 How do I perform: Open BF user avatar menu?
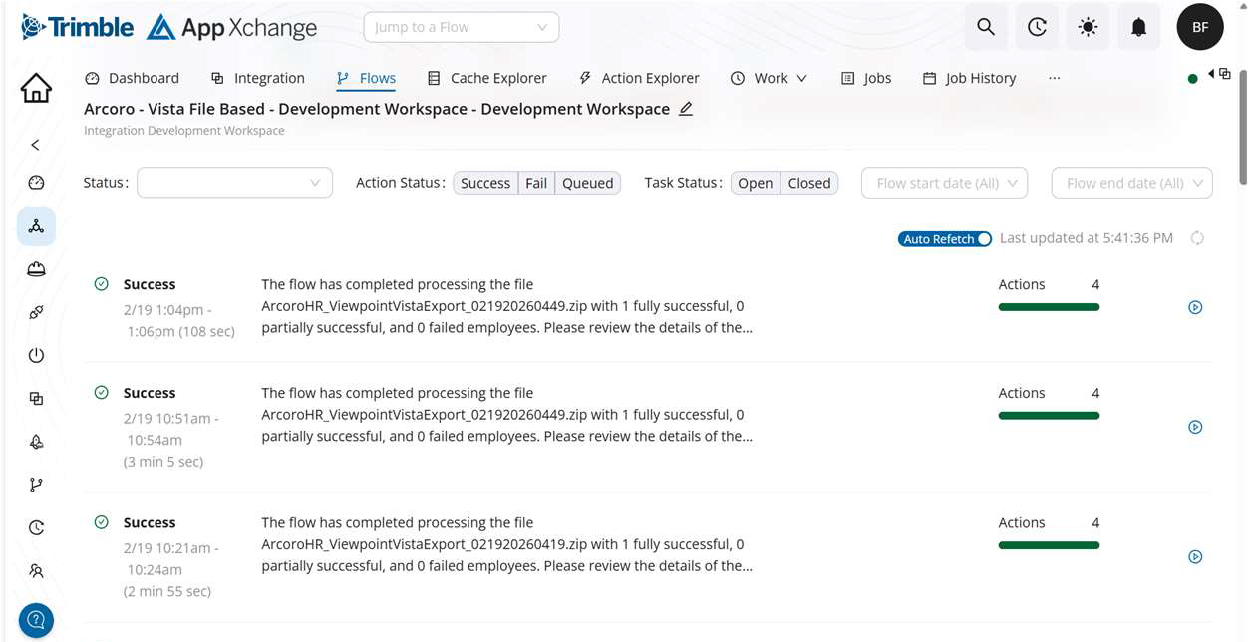pyautogui.click(x=1200, y=27)
